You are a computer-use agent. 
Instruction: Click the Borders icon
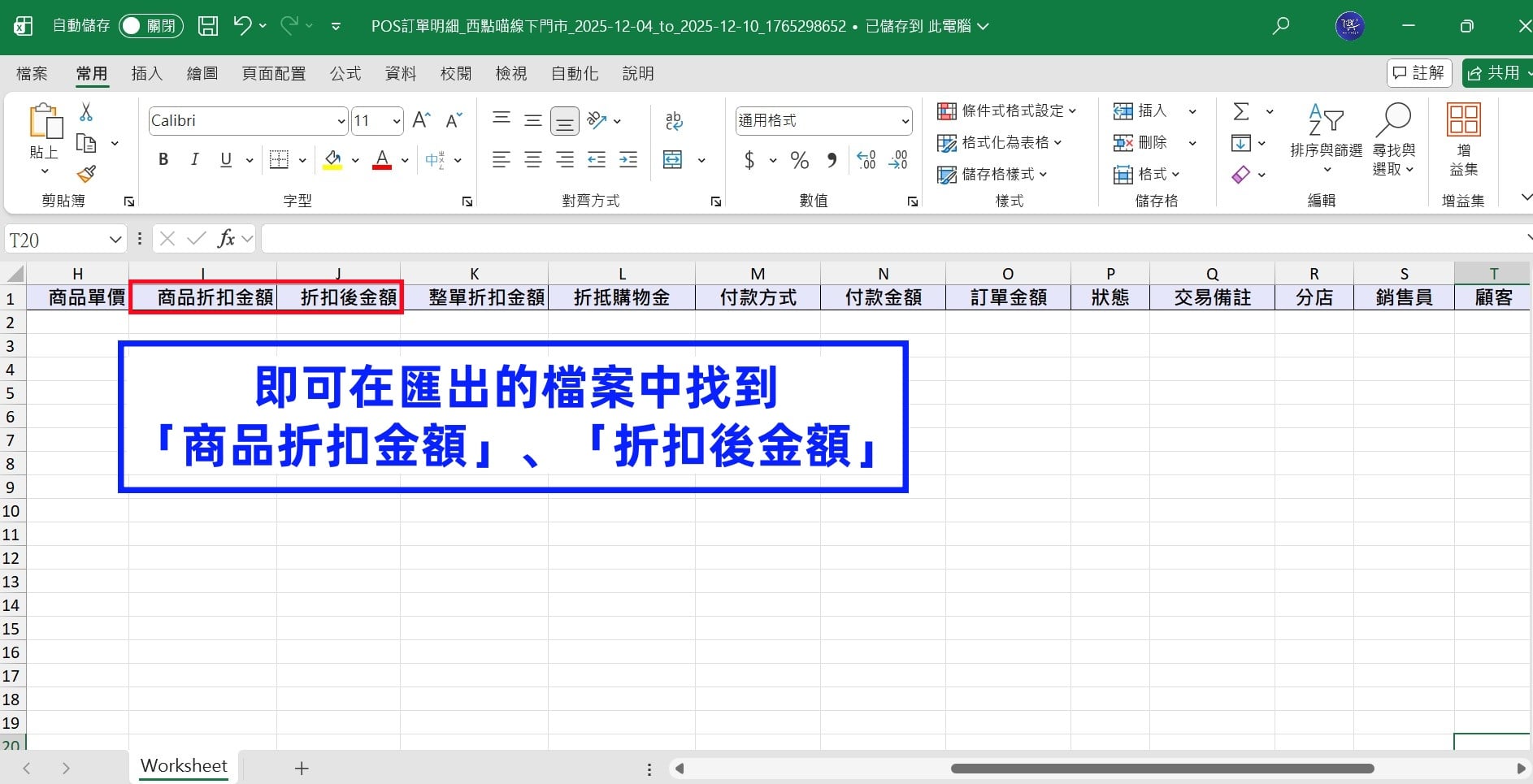tap(279, 159)
